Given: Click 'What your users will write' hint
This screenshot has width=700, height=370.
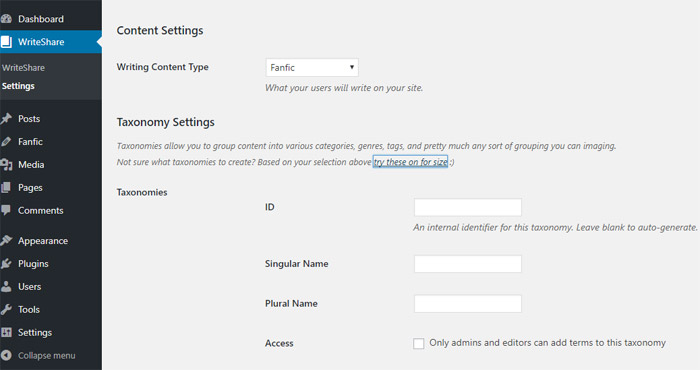Looking at the screenshot, I should click(x=344, y=88).
